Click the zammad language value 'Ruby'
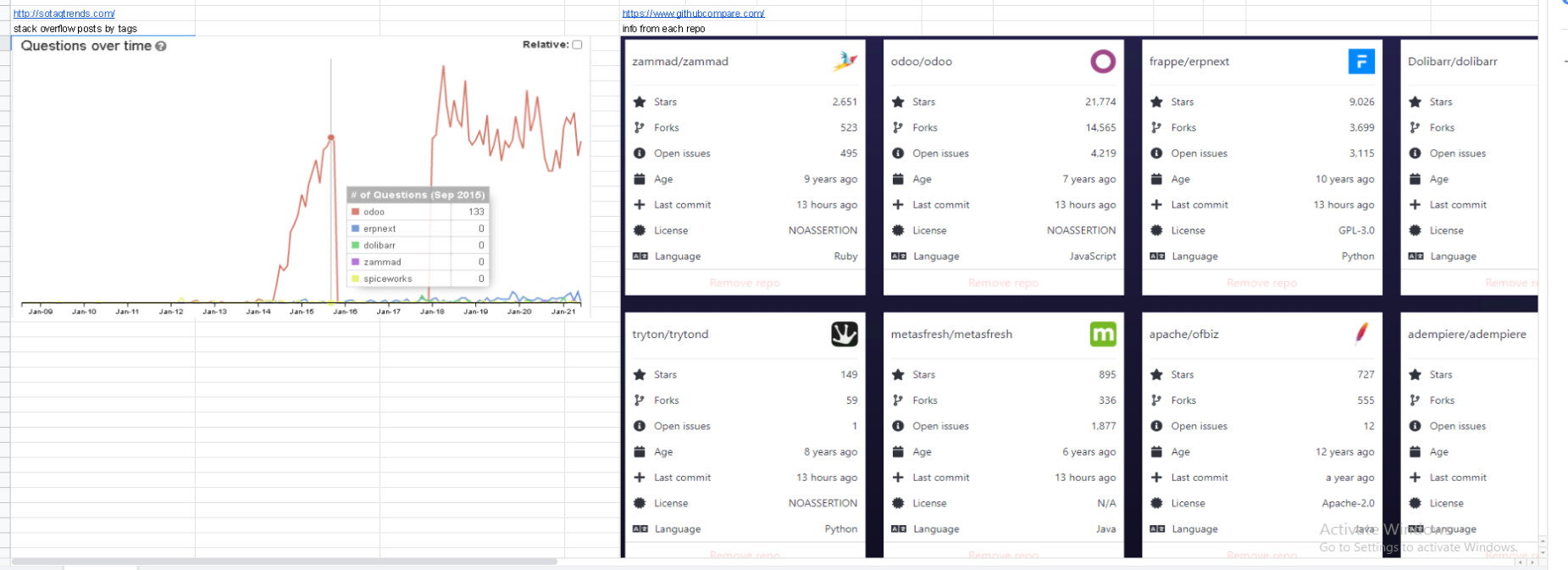The height and width of the screenshot is (570, 1568). tap(845, 256)
